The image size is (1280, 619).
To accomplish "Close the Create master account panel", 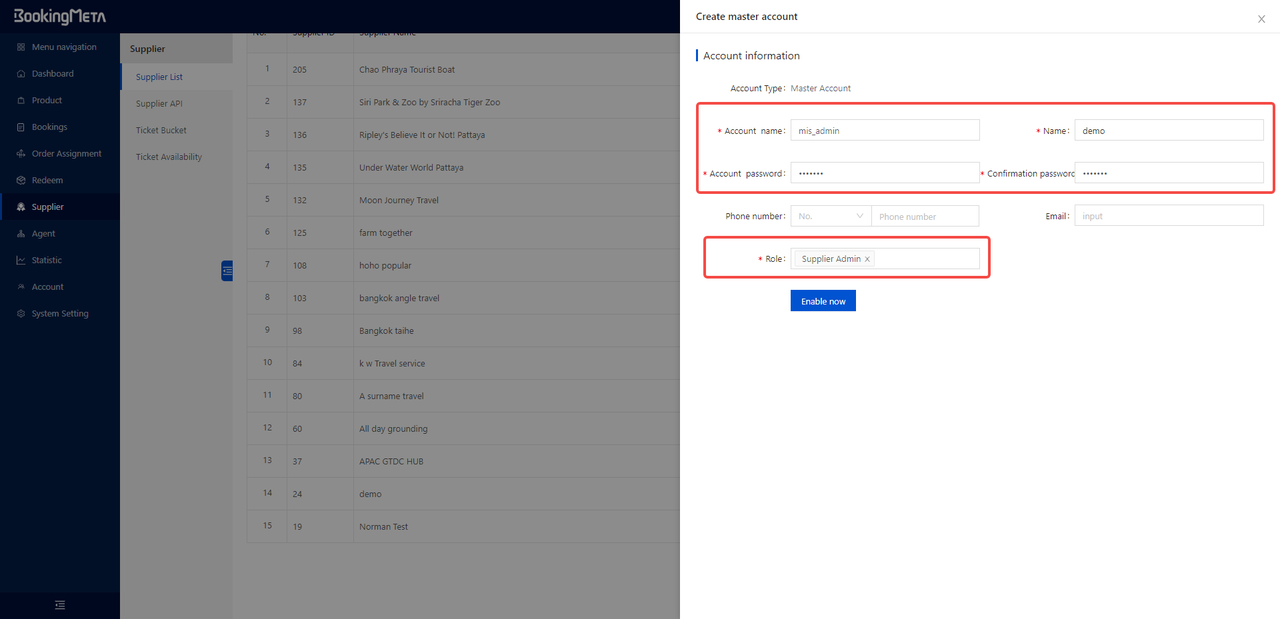I will pos(1261,19).
